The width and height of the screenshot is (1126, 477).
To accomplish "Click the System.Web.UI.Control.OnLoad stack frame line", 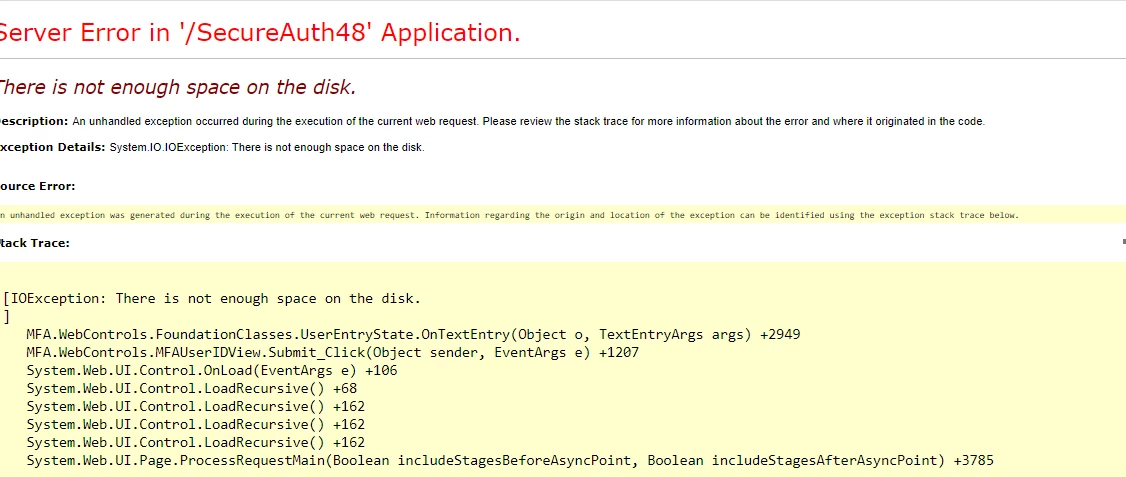I will 212,371.
